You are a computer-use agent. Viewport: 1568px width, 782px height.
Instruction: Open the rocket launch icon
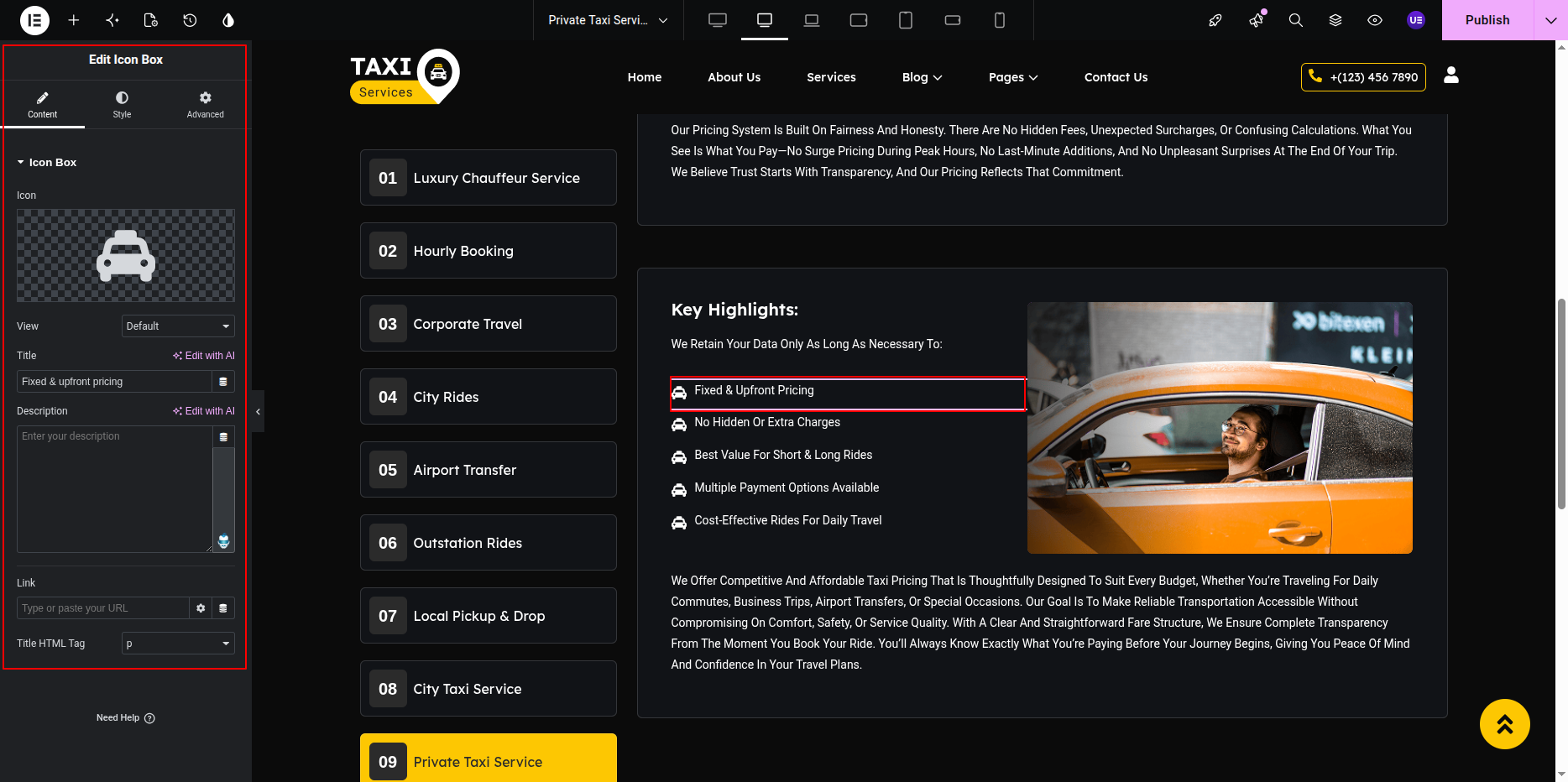point(1215,20)
